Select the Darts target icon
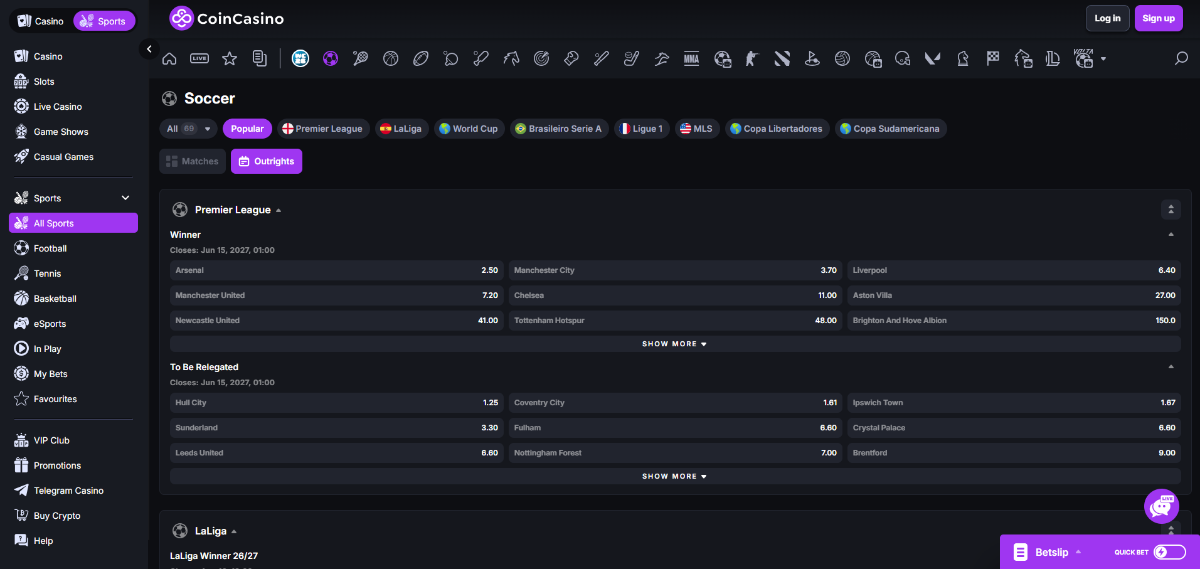This screenshot has width=1200, height=569. (x=541, y=59)
